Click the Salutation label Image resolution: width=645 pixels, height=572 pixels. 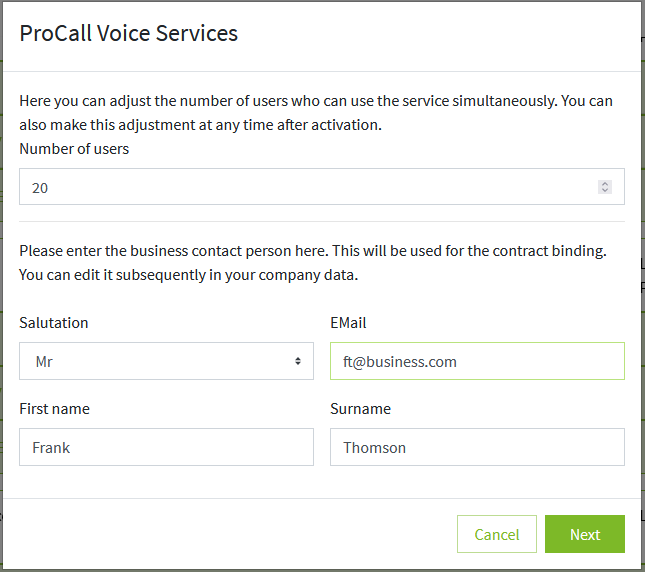(x=54, y=323)
